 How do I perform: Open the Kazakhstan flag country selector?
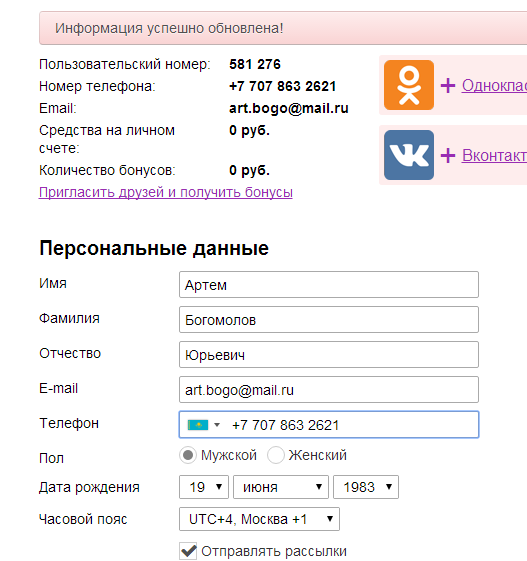pyautogui.click(x=204, y=425)
